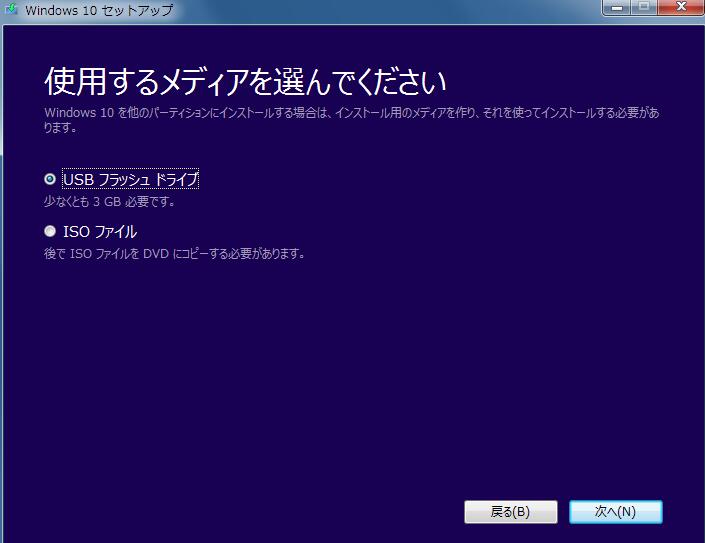Viewport: 705px width, 543px height.
Task: Minimize the Windows 10 セットアップ window
Action: (616, 8)
